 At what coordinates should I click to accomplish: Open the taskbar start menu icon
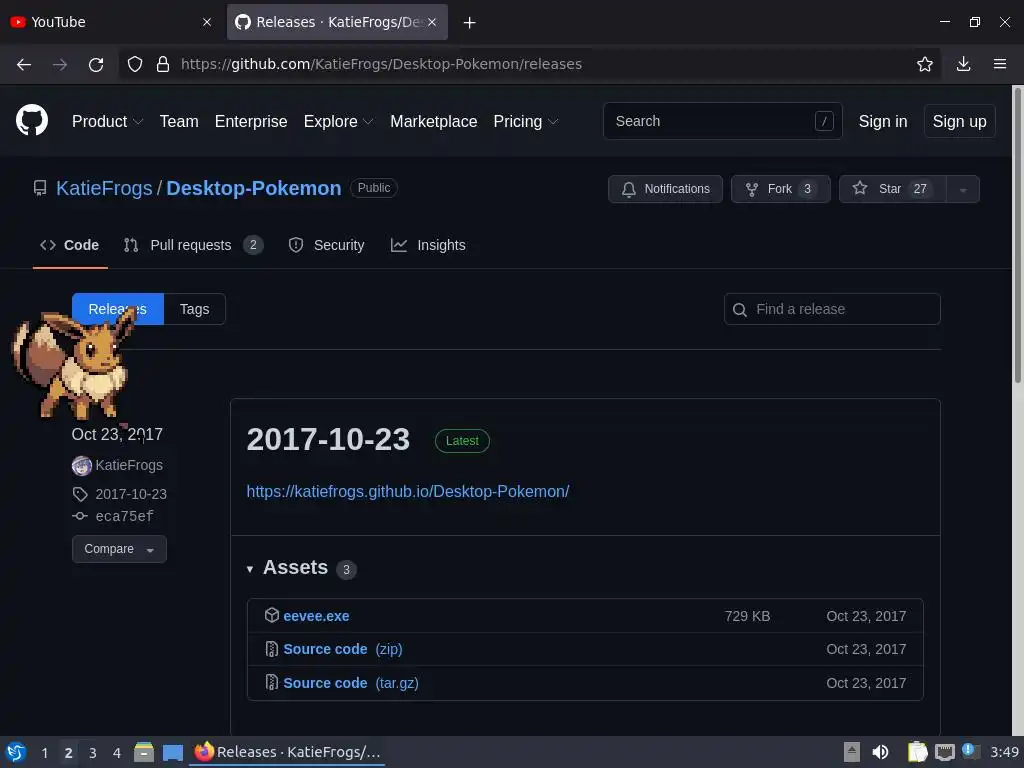pos(16,752)
